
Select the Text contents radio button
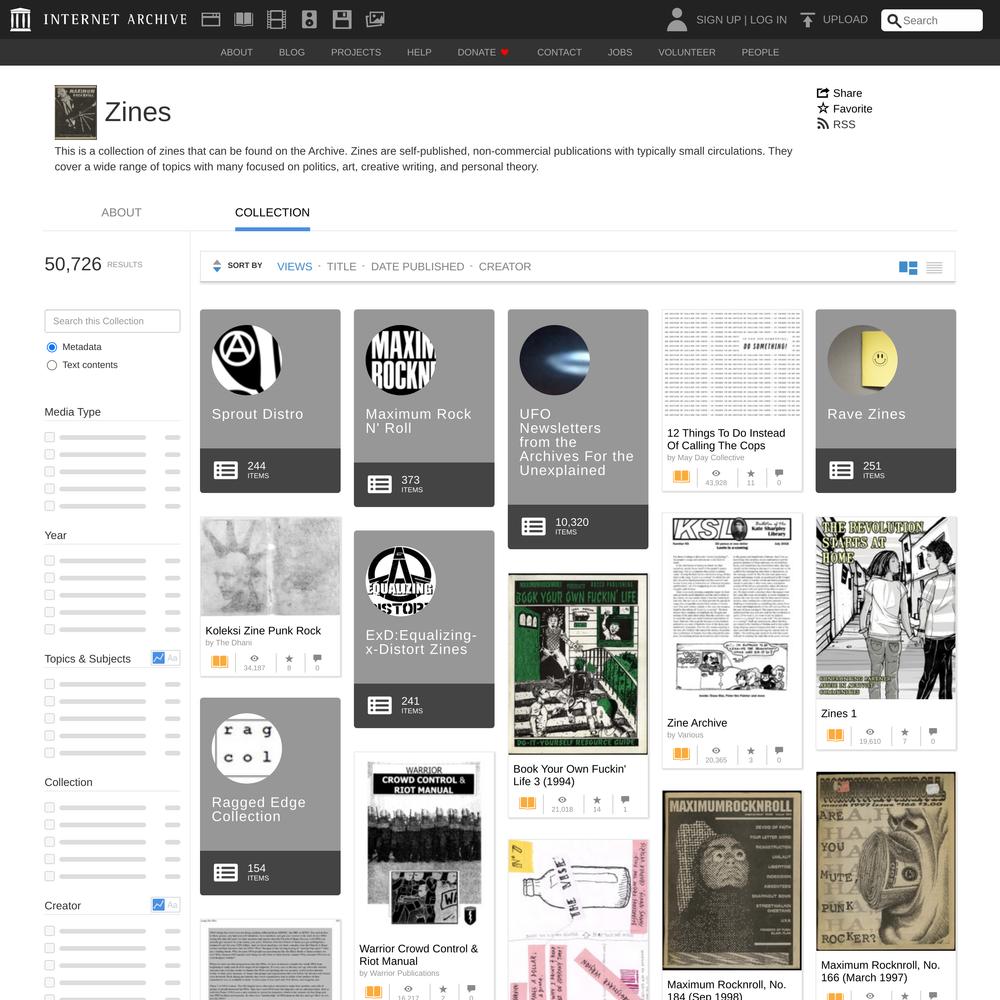coord(52,365)
